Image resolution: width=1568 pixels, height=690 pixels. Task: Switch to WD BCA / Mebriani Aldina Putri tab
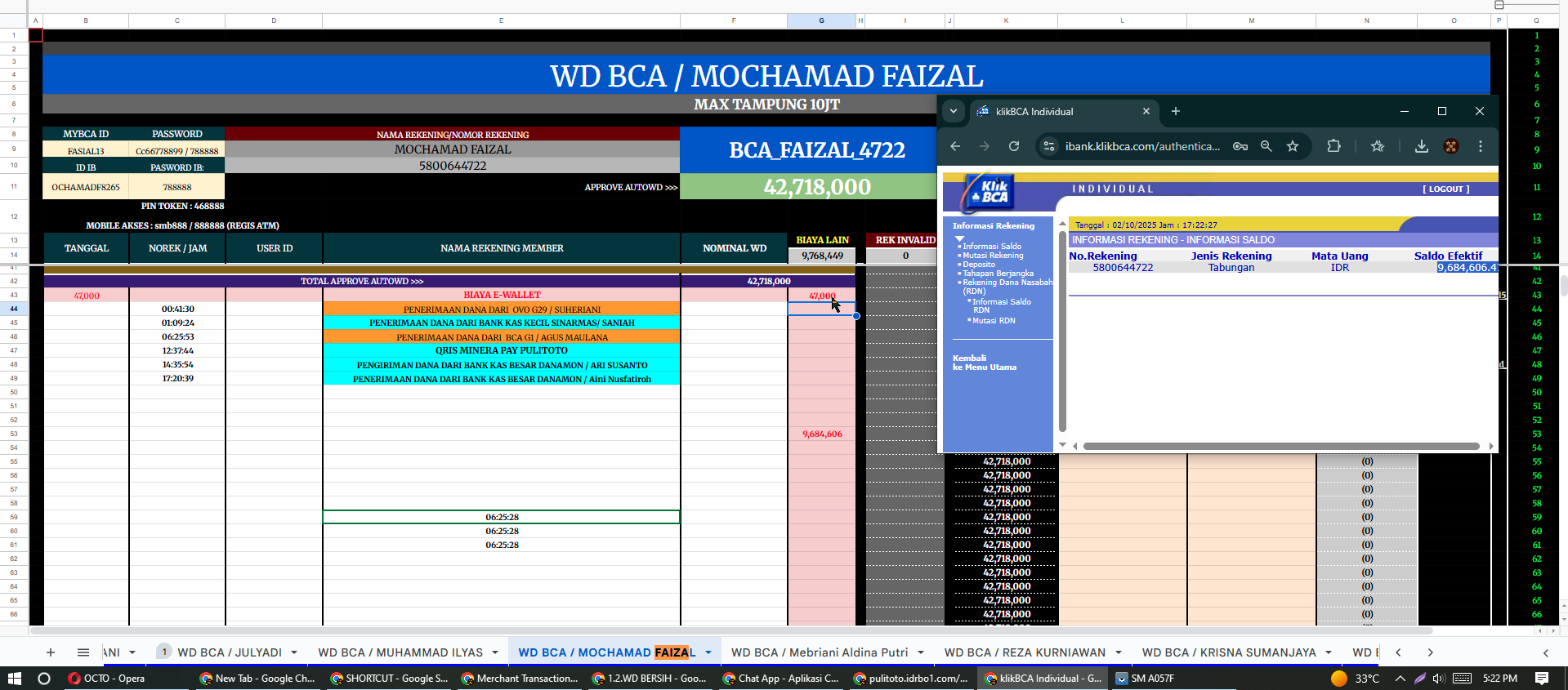[x=820, y=652]
